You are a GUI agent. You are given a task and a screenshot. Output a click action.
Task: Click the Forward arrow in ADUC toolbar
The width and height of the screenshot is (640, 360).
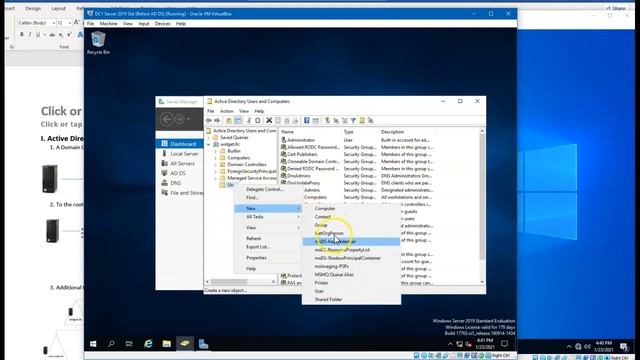pyautogui.click(x=217, y=120)
